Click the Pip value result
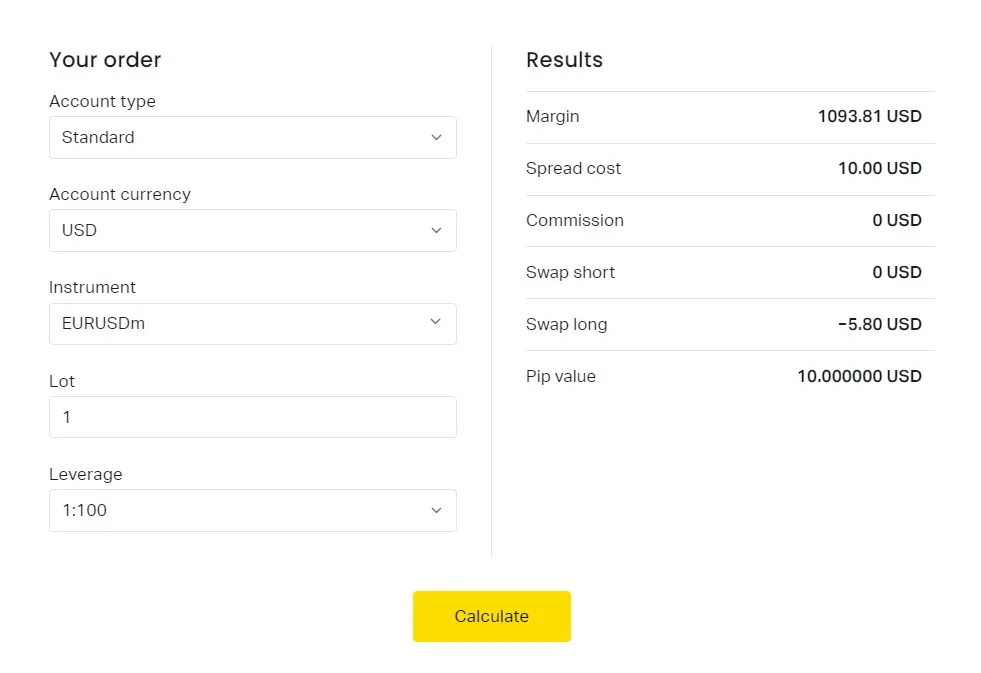 pyautogui.click(x=860, y=376)
